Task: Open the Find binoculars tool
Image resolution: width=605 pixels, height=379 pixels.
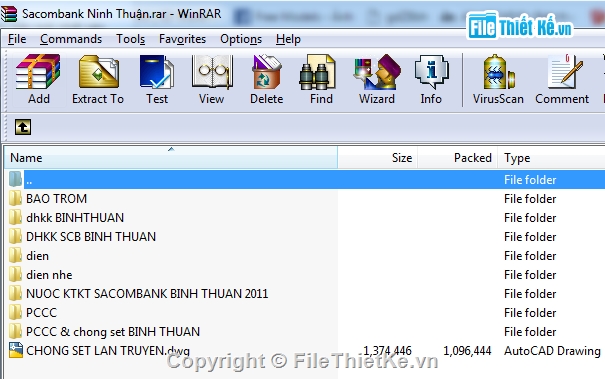Action: 321,79
